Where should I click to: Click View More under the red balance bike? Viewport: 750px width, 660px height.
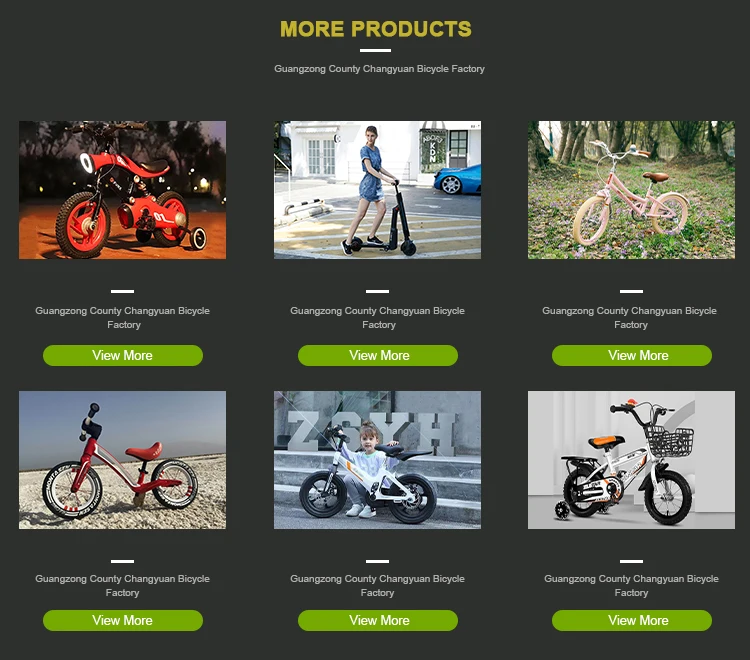pyautogui.click(x=123, y=620)
